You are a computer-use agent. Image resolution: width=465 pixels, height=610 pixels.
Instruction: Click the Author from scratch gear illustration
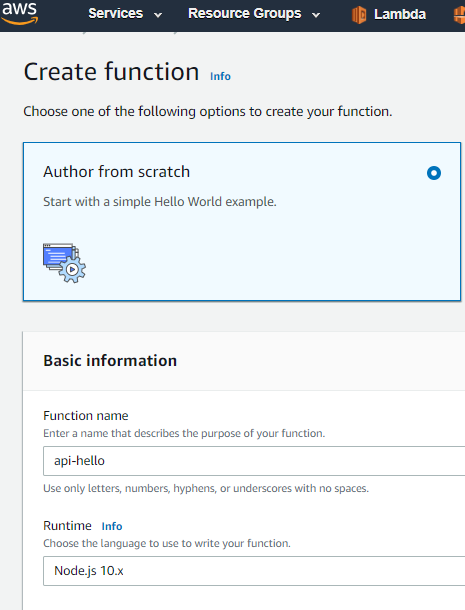click(64, 263)
